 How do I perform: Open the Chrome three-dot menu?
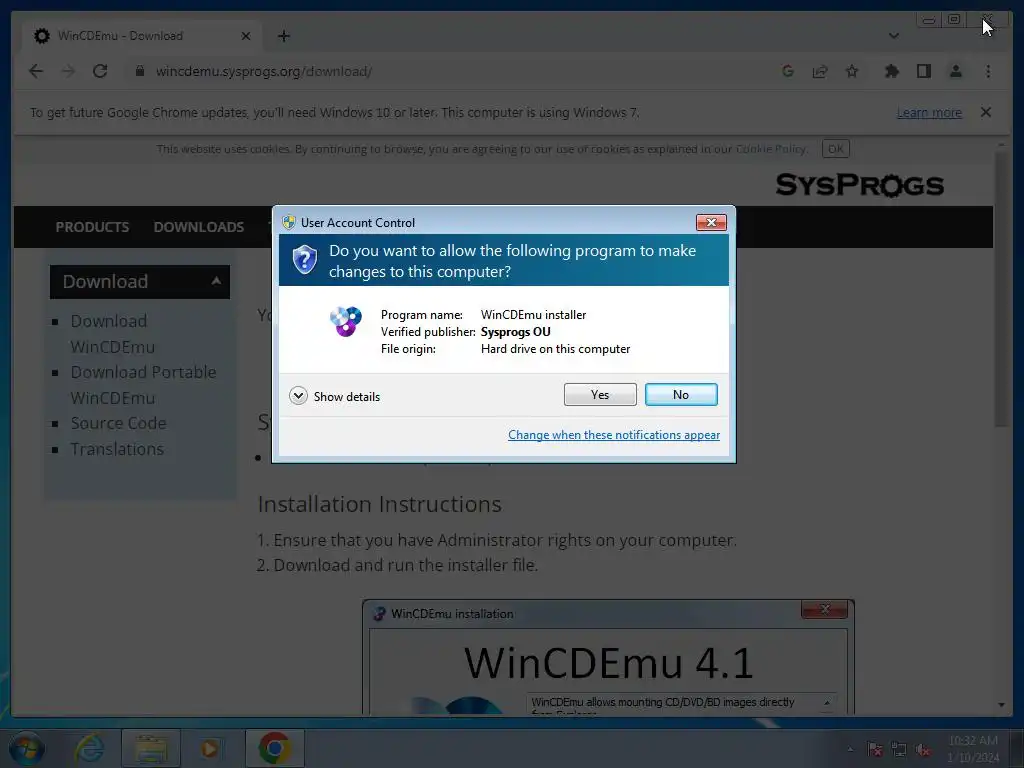(x=988, y=71)
